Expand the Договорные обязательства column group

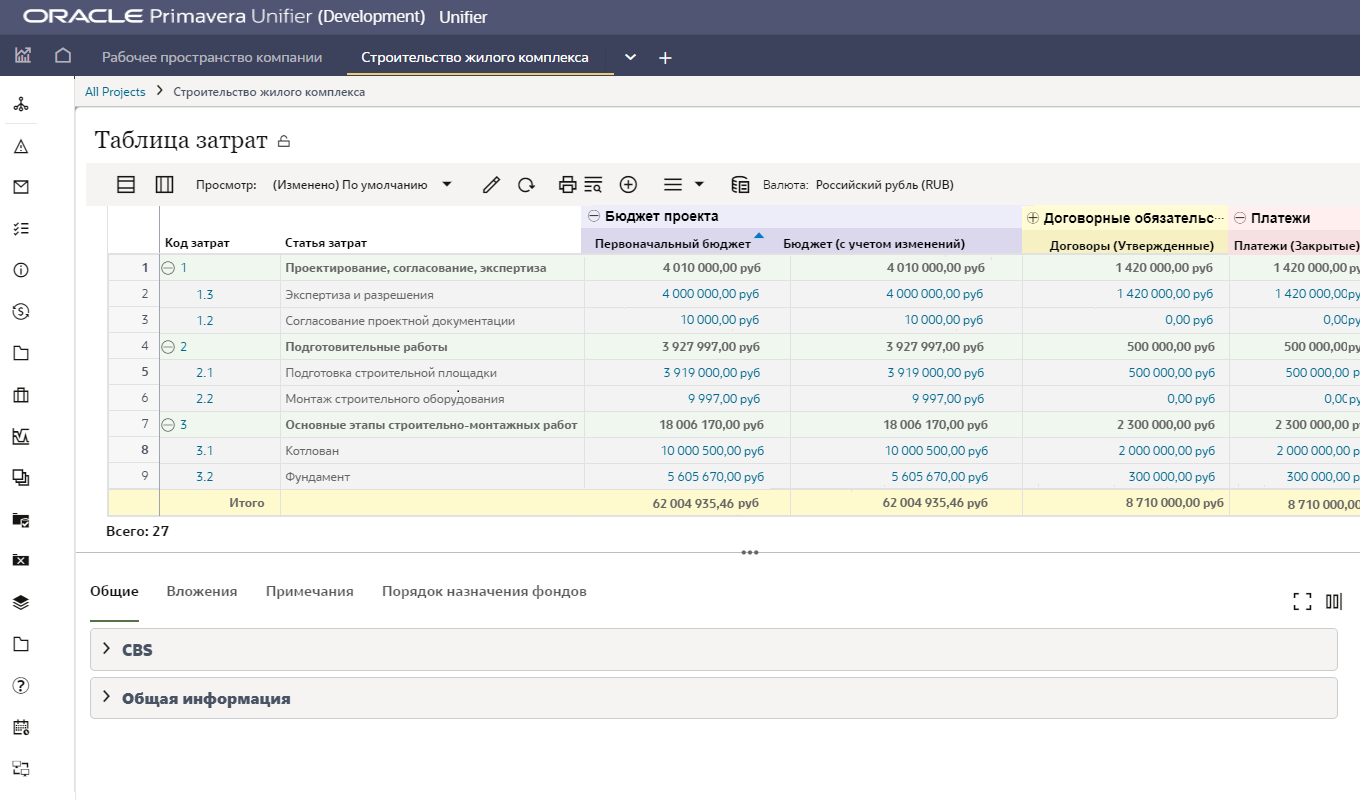pos(1033,218)
